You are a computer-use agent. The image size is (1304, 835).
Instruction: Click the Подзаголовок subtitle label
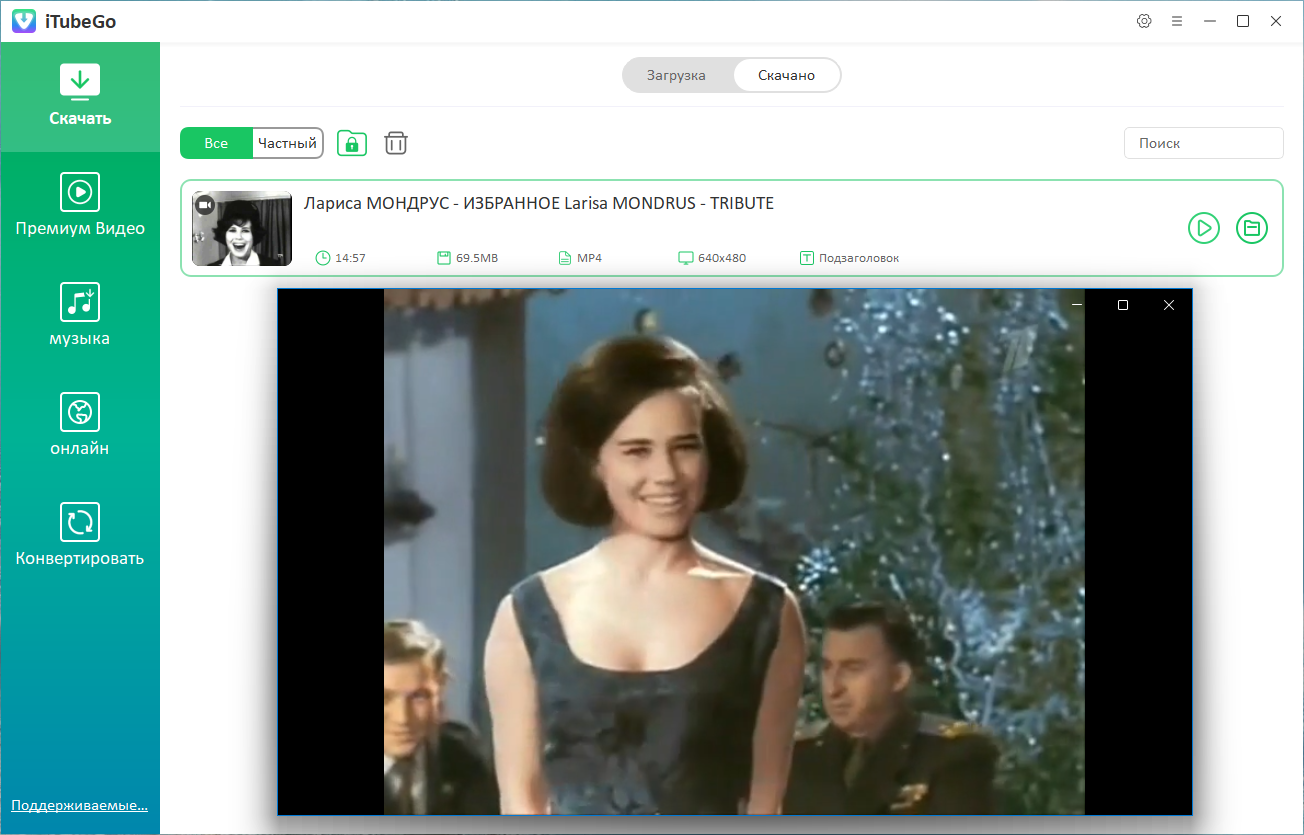[858, 258]
